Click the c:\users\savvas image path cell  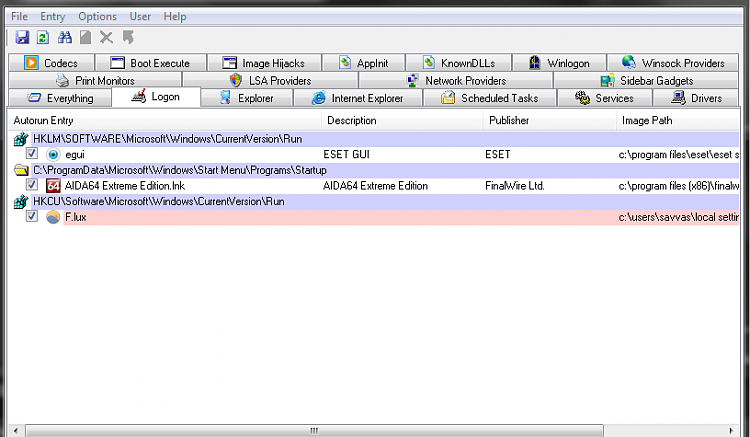pos(678,217)
